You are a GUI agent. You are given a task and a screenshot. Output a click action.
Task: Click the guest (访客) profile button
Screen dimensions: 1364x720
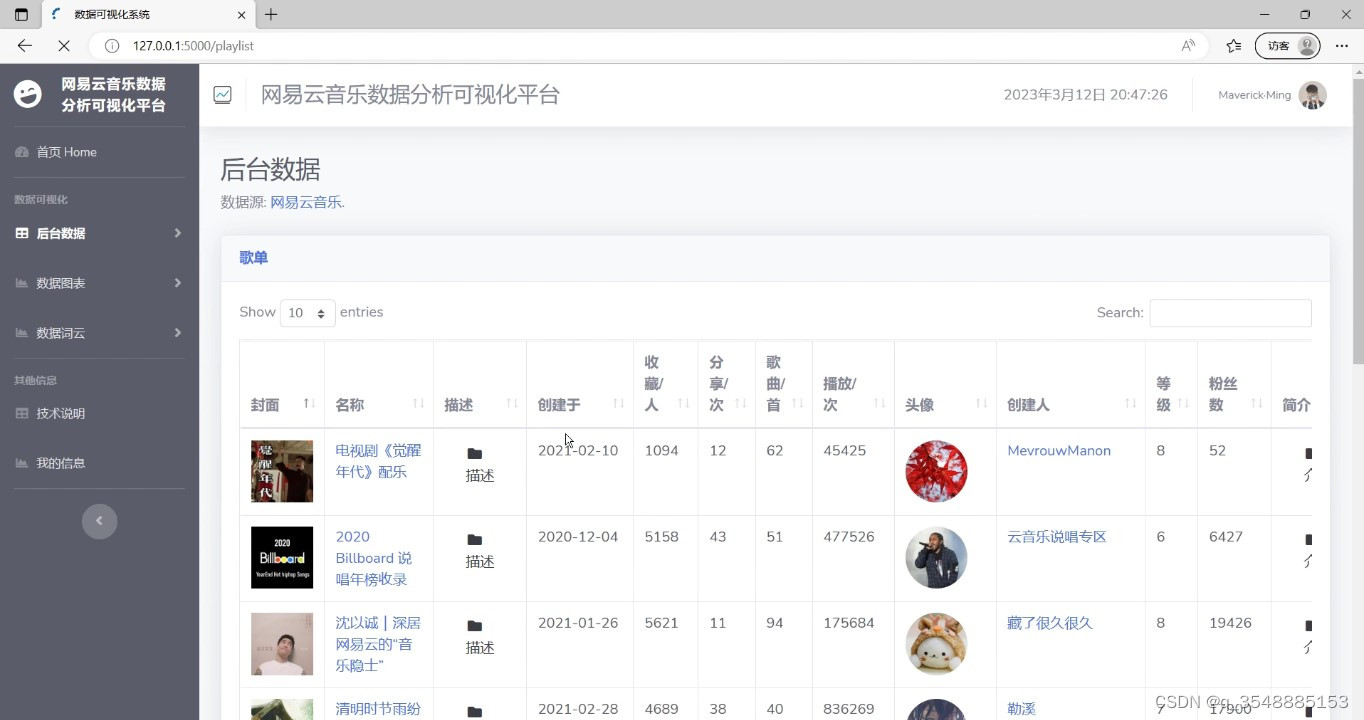(1288, 46)
